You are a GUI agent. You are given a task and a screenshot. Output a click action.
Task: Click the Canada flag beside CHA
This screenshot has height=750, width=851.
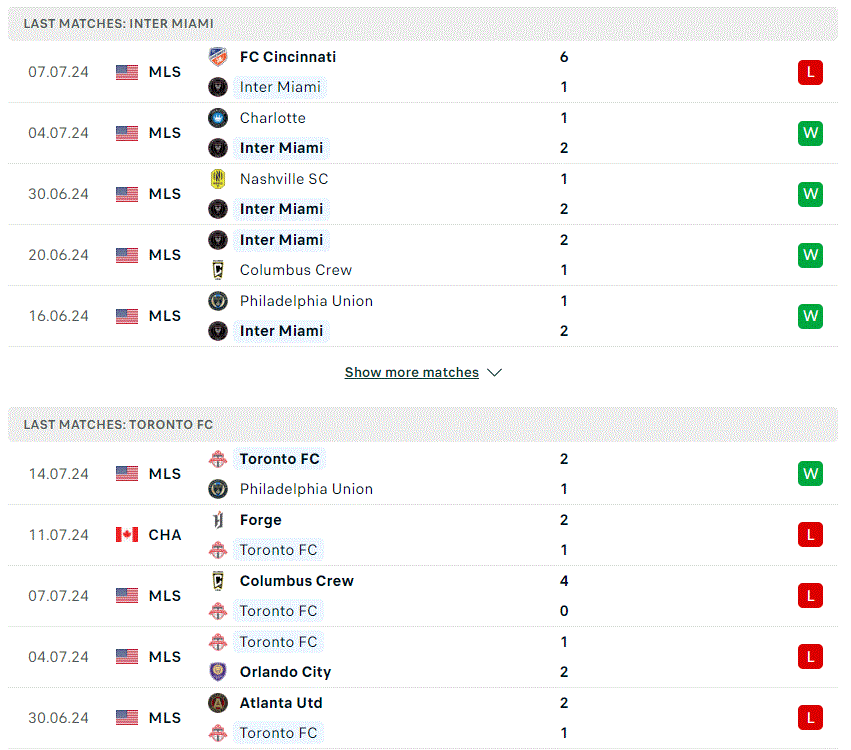click(127, 535)
